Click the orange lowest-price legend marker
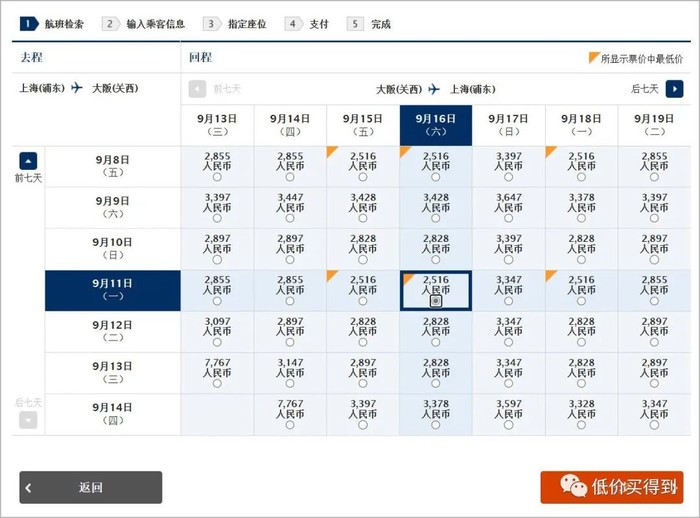Viewport: 700px width, 518px height. click(x=593, y=58)
